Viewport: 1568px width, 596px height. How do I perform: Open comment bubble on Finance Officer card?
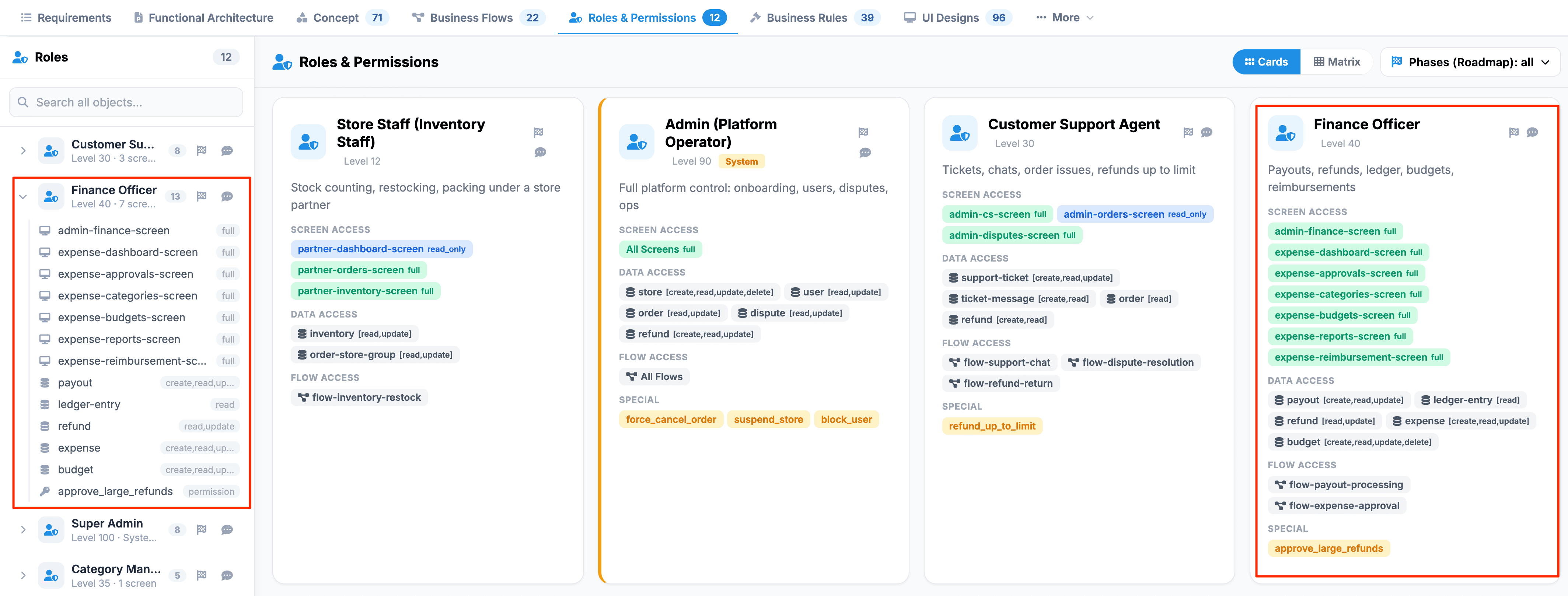pos(1533,133)
